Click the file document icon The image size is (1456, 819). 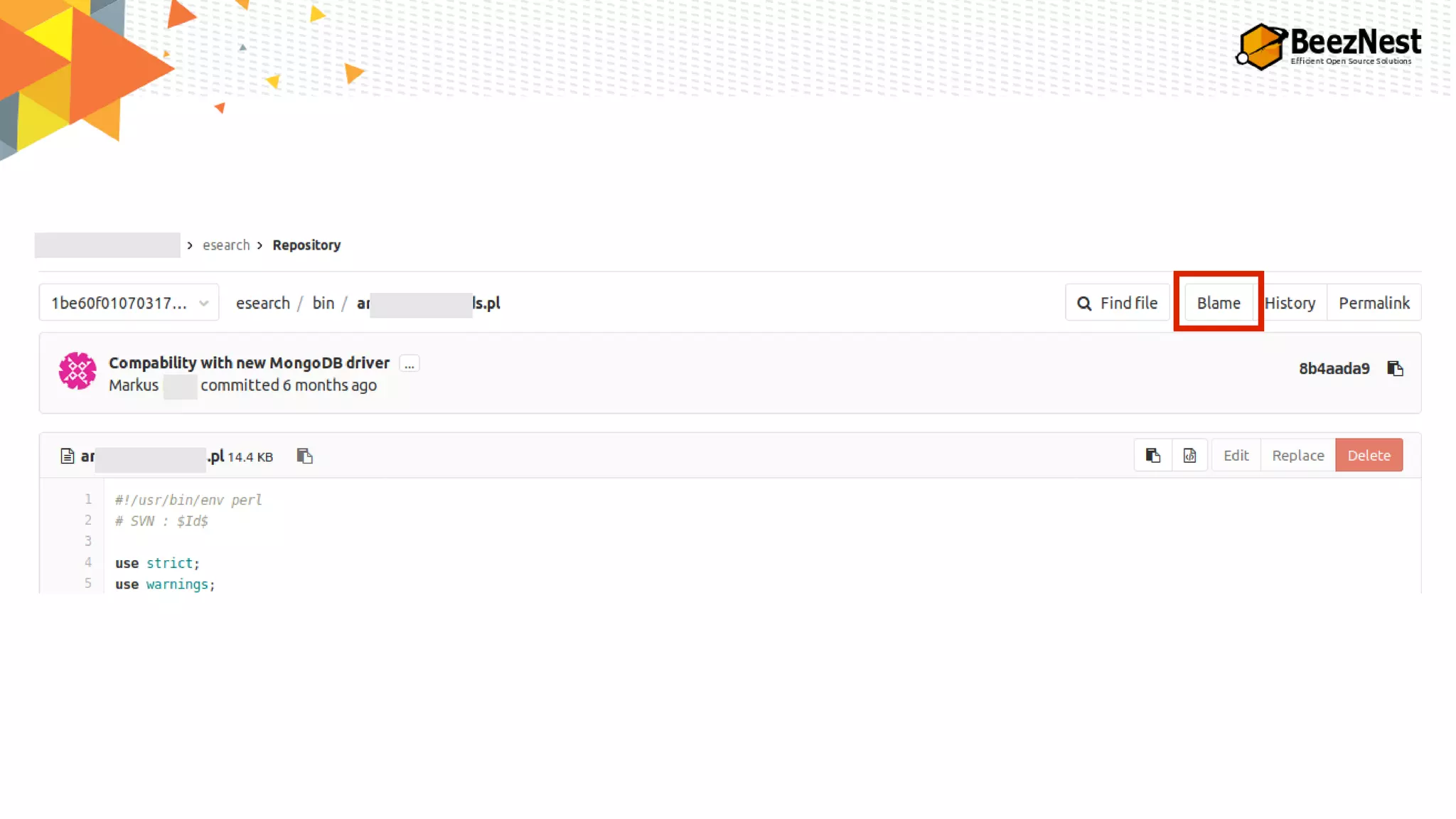coord(68,456)
